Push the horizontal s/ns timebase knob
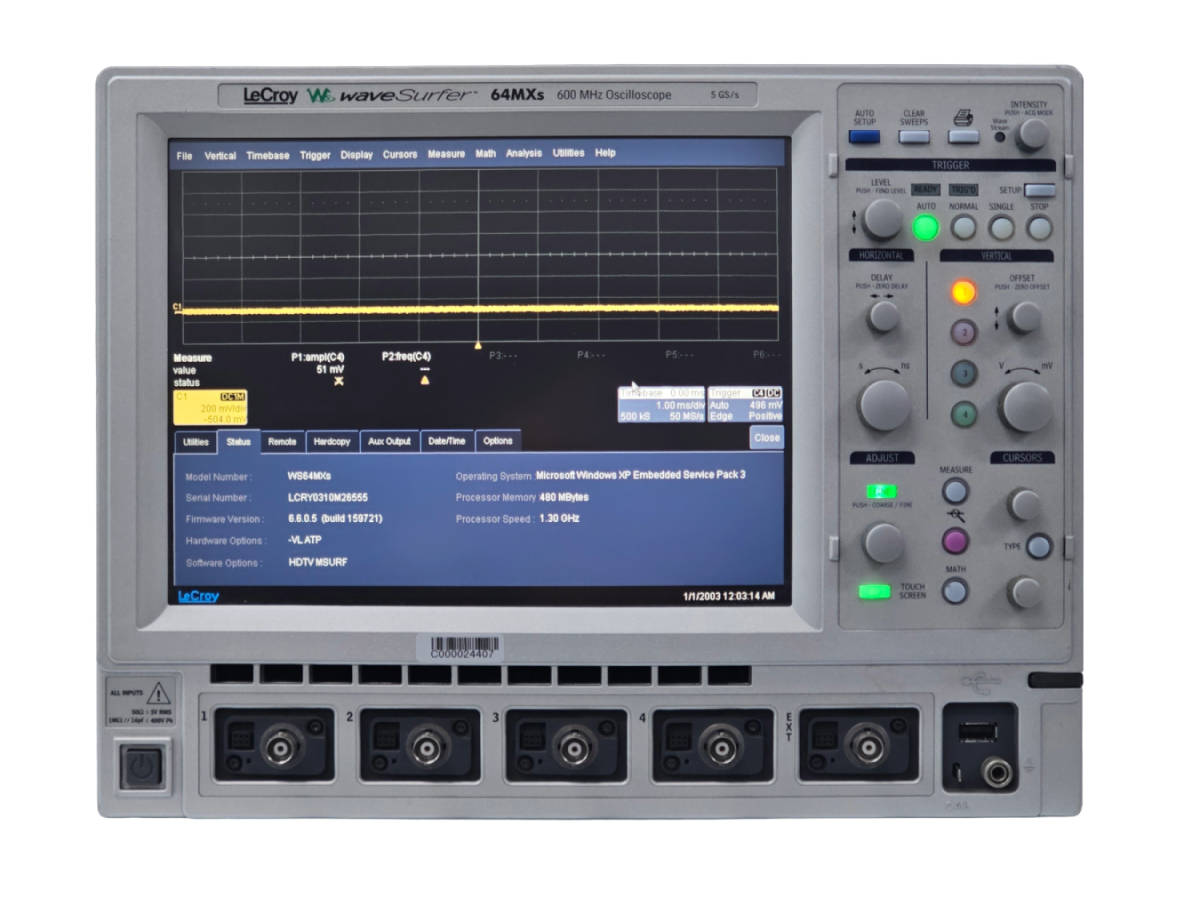1200x900 pixels. tap(884, 405)
